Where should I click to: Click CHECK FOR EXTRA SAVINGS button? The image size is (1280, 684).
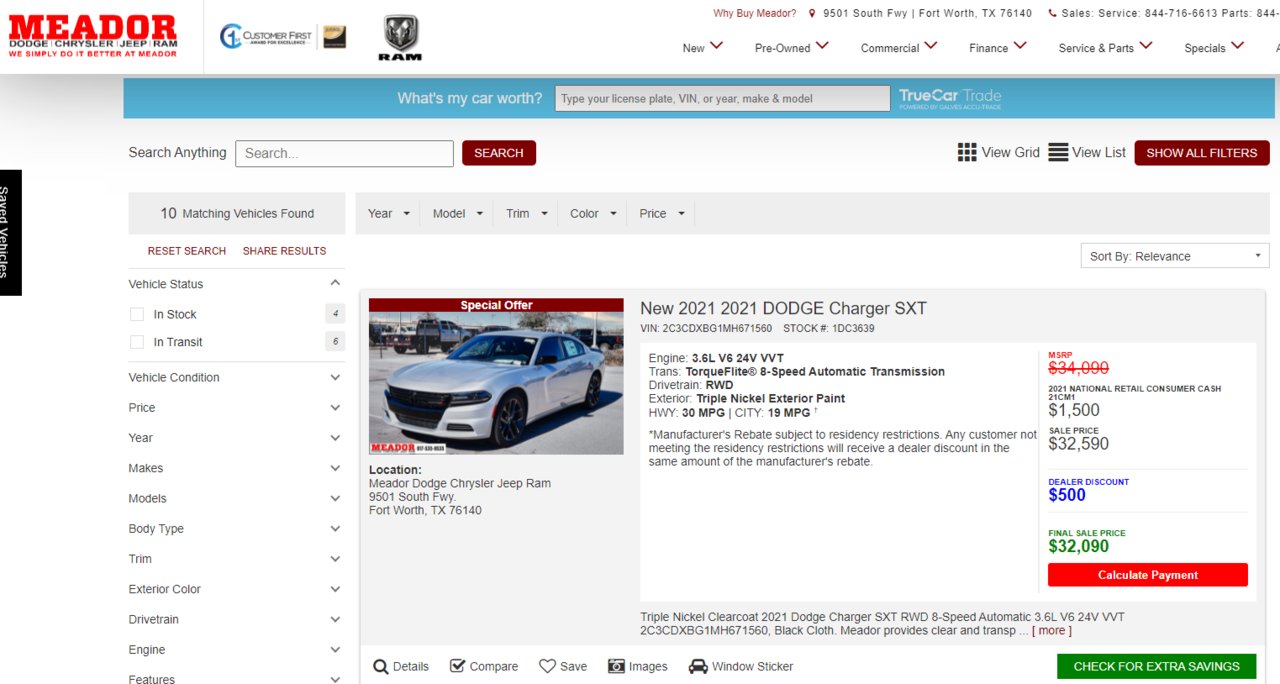(x=1156, y=666)
